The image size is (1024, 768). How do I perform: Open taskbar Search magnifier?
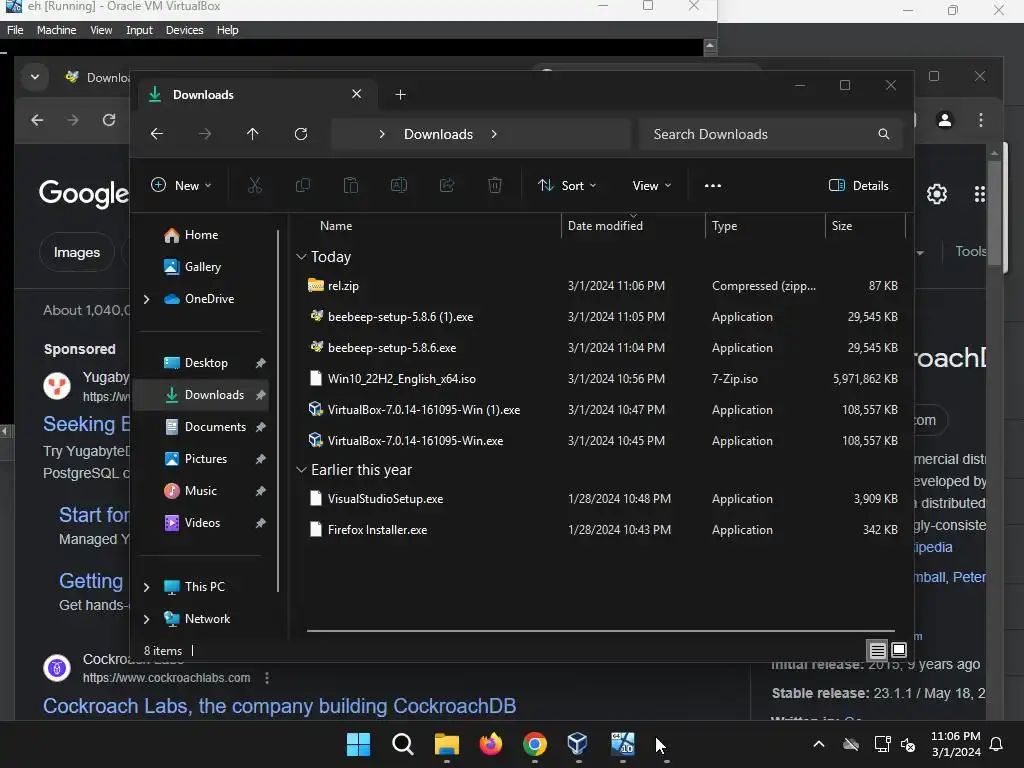(x=402, y=744)
